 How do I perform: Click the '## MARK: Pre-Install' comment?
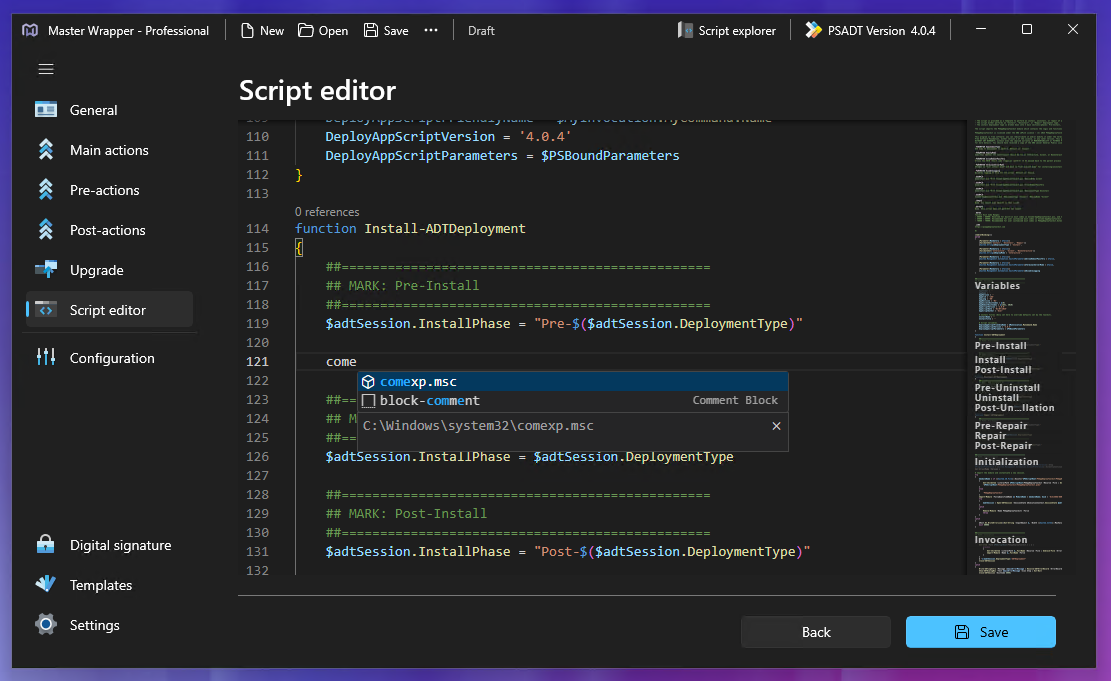pyautogui.click(x=402, y=286)
